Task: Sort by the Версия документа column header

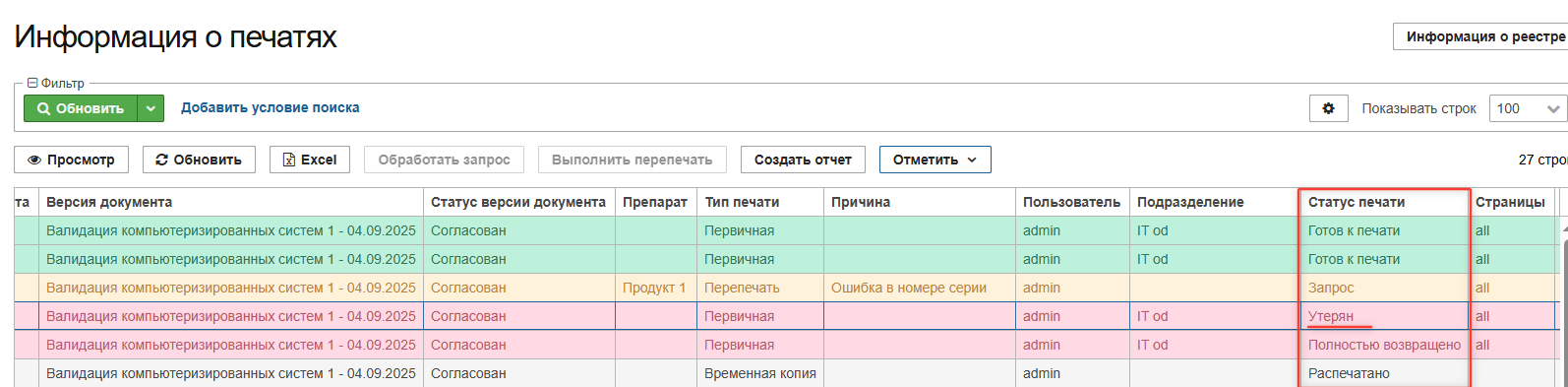Action: point(231,202)
